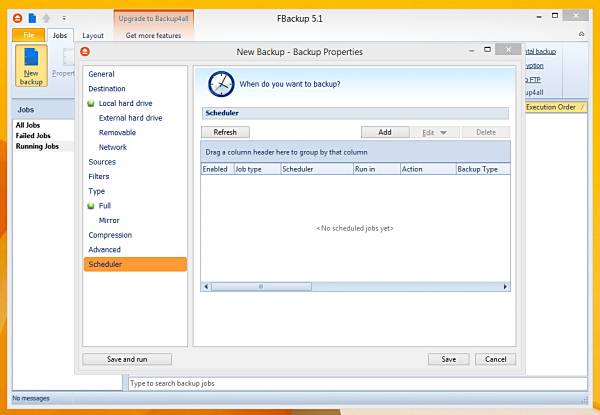600x415 pixels.
Task: Click the New backup ribbon icon
Action: 31,65
